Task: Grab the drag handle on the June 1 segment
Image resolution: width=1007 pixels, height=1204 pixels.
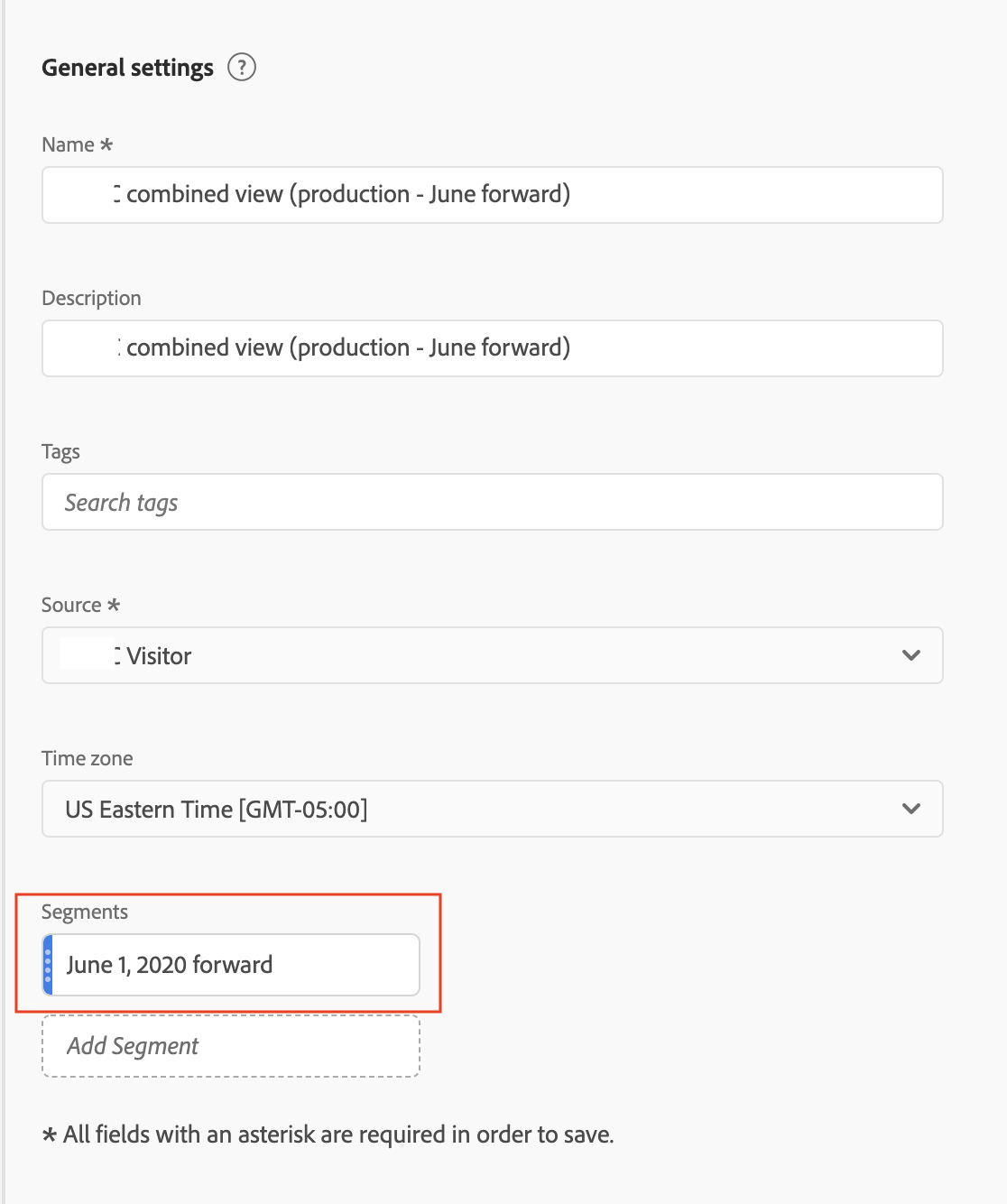Action: click(49, 965)
